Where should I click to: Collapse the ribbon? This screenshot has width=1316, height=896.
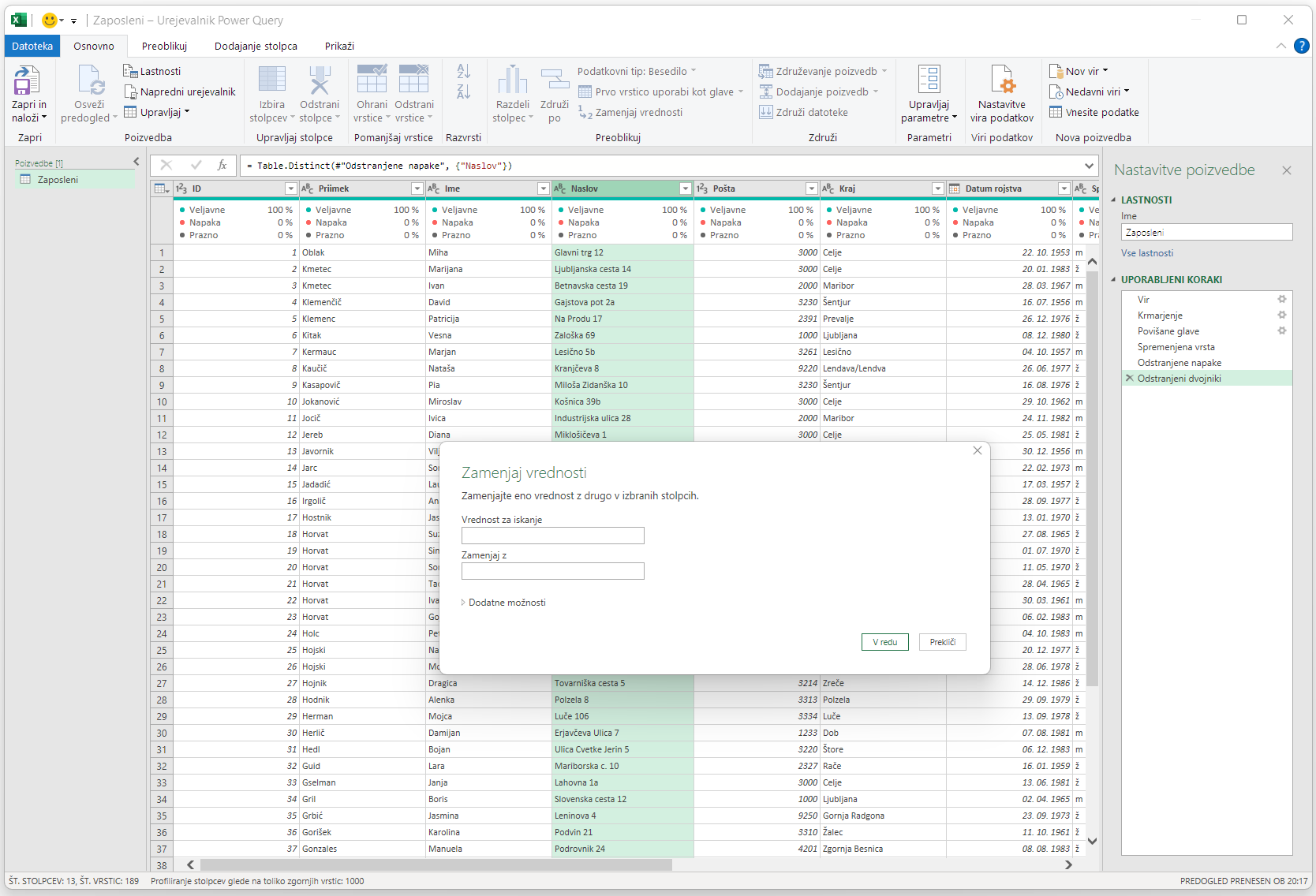[x=1281, y=46]
